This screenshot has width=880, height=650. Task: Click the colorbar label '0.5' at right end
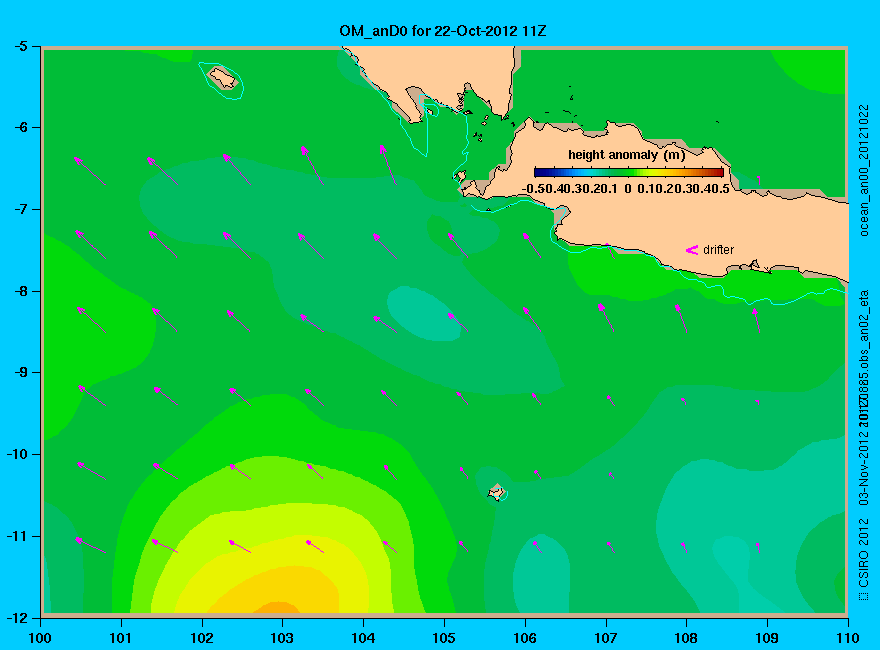[x=720, y=189]
